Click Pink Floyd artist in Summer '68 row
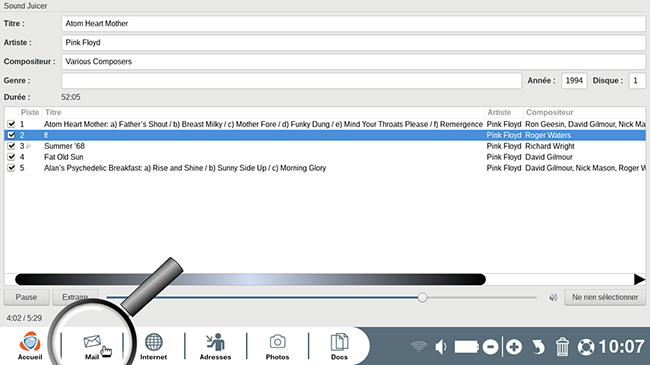 [504, 146]
